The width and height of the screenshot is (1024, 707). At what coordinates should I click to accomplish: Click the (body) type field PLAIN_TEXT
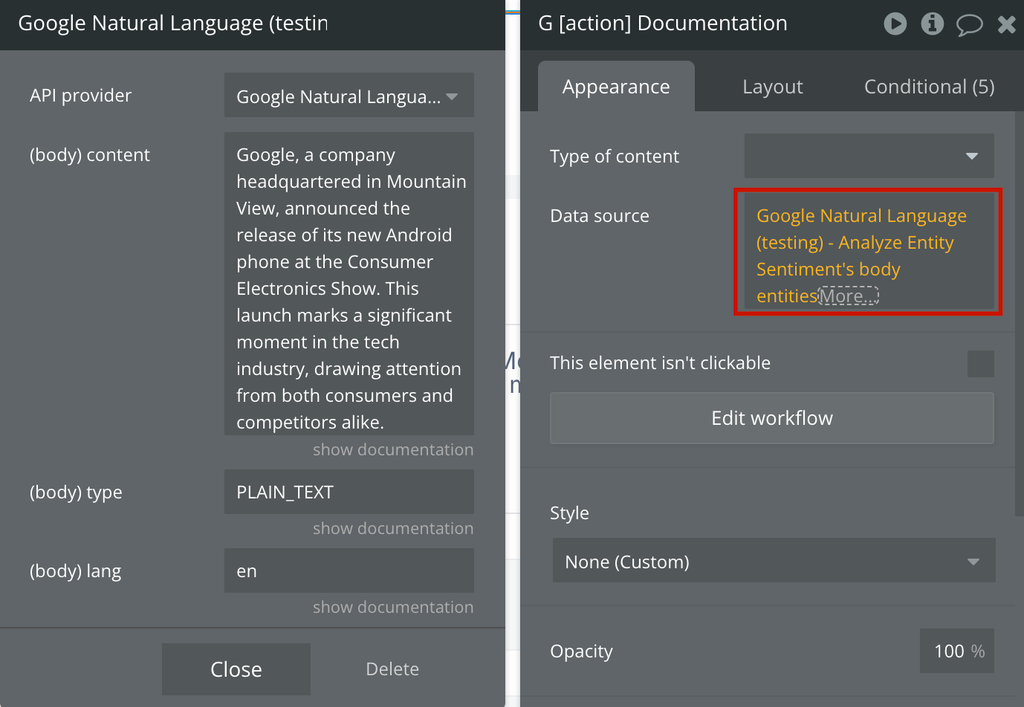point(349,492)
